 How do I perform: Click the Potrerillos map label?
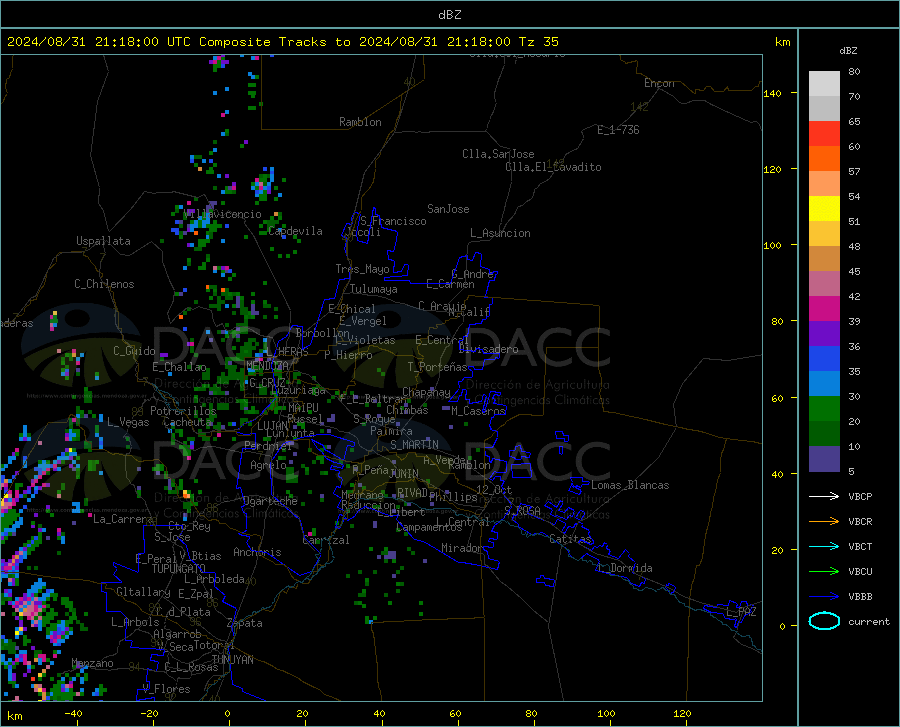[x=183, y=411]
